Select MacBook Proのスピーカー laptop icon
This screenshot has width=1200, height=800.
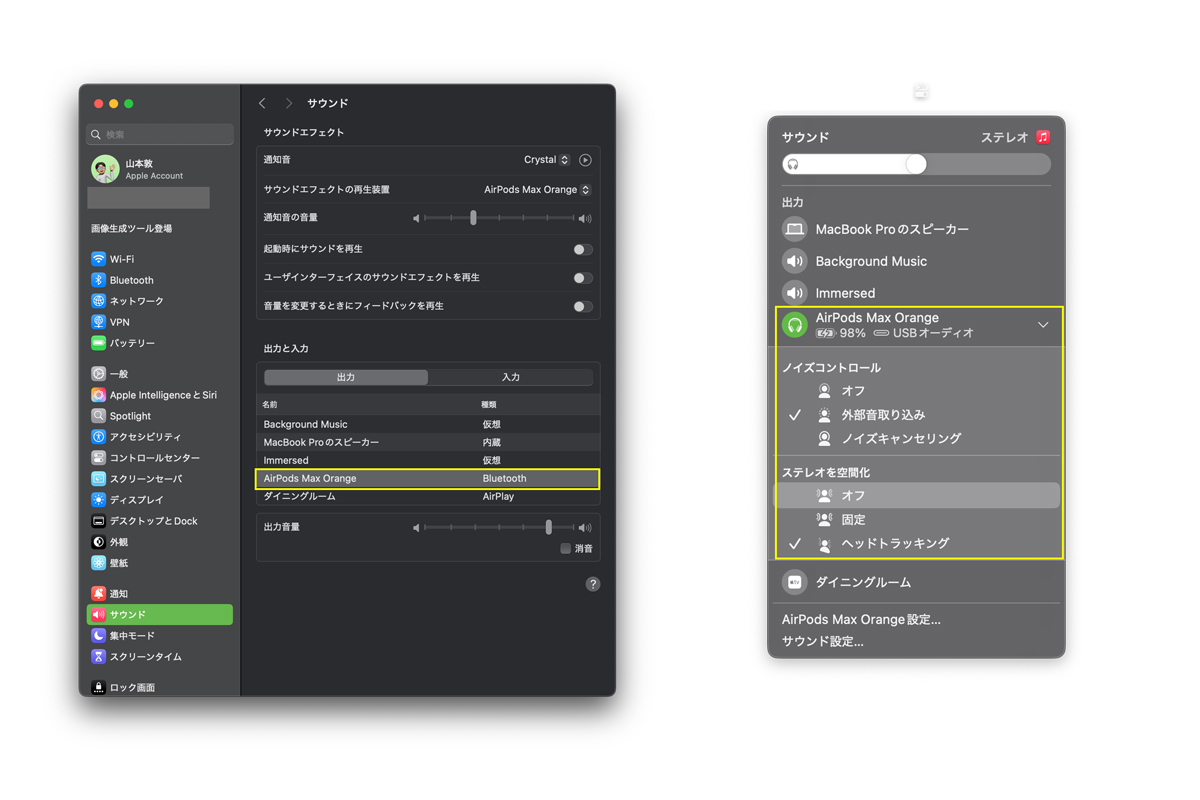(795, 229)
